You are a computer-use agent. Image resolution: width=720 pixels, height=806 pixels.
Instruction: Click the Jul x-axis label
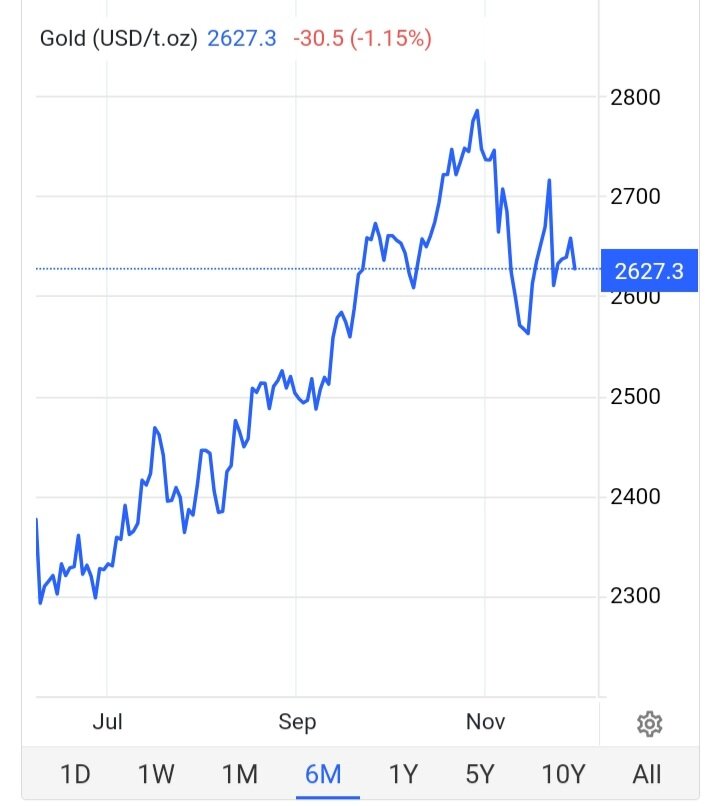(107, 722)
